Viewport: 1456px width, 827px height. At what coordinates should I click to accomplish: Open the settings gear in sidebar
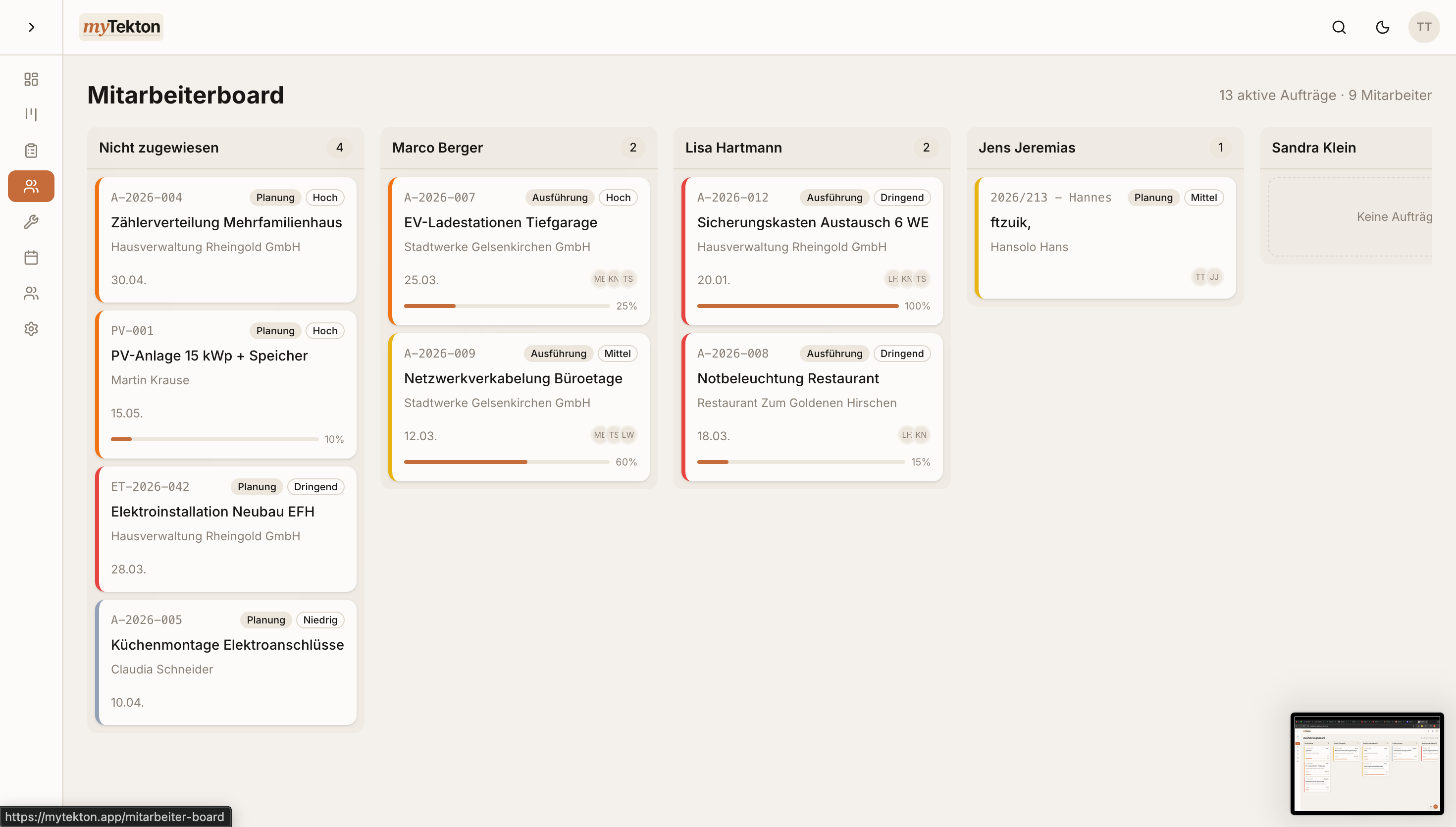point(31,329)
